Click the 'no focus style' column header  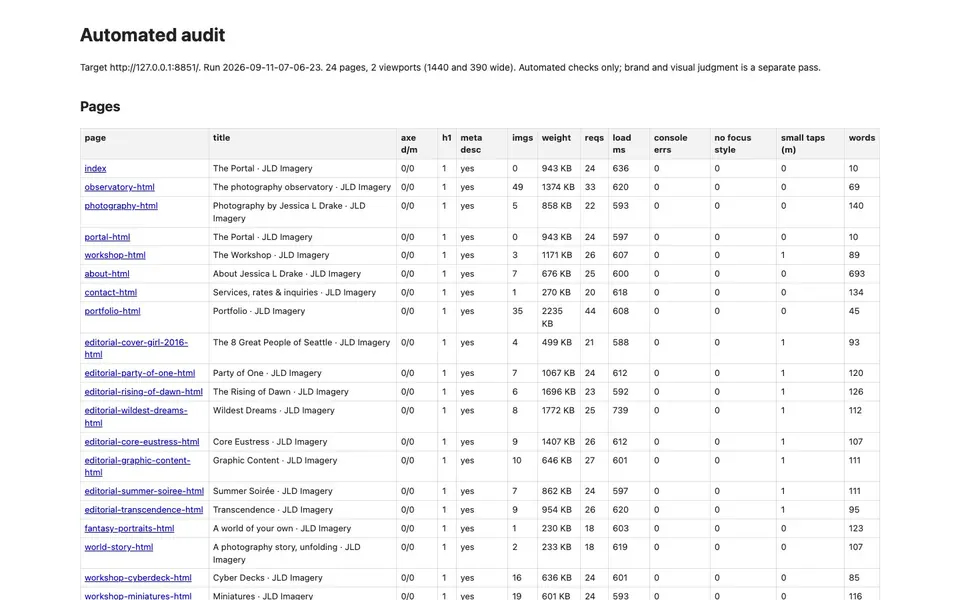(732, 144)
